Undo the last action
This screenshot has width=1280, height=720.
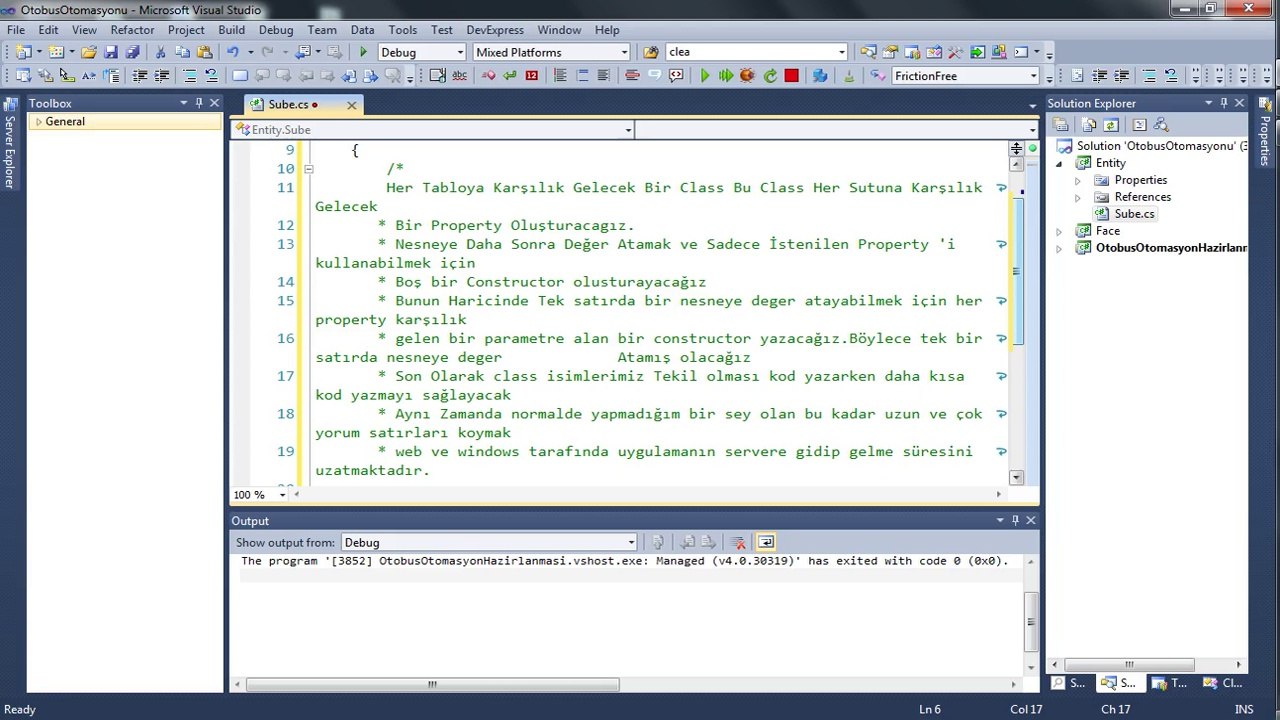point(233,52)
